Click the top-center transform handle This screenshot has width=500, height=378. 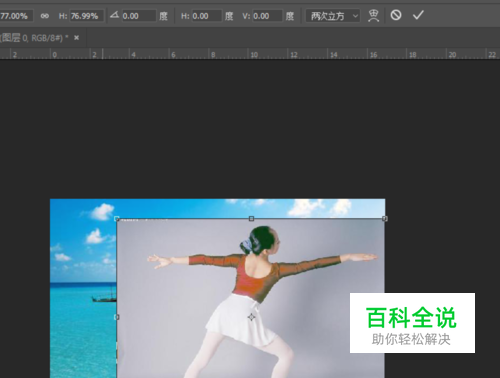(251, 219)
